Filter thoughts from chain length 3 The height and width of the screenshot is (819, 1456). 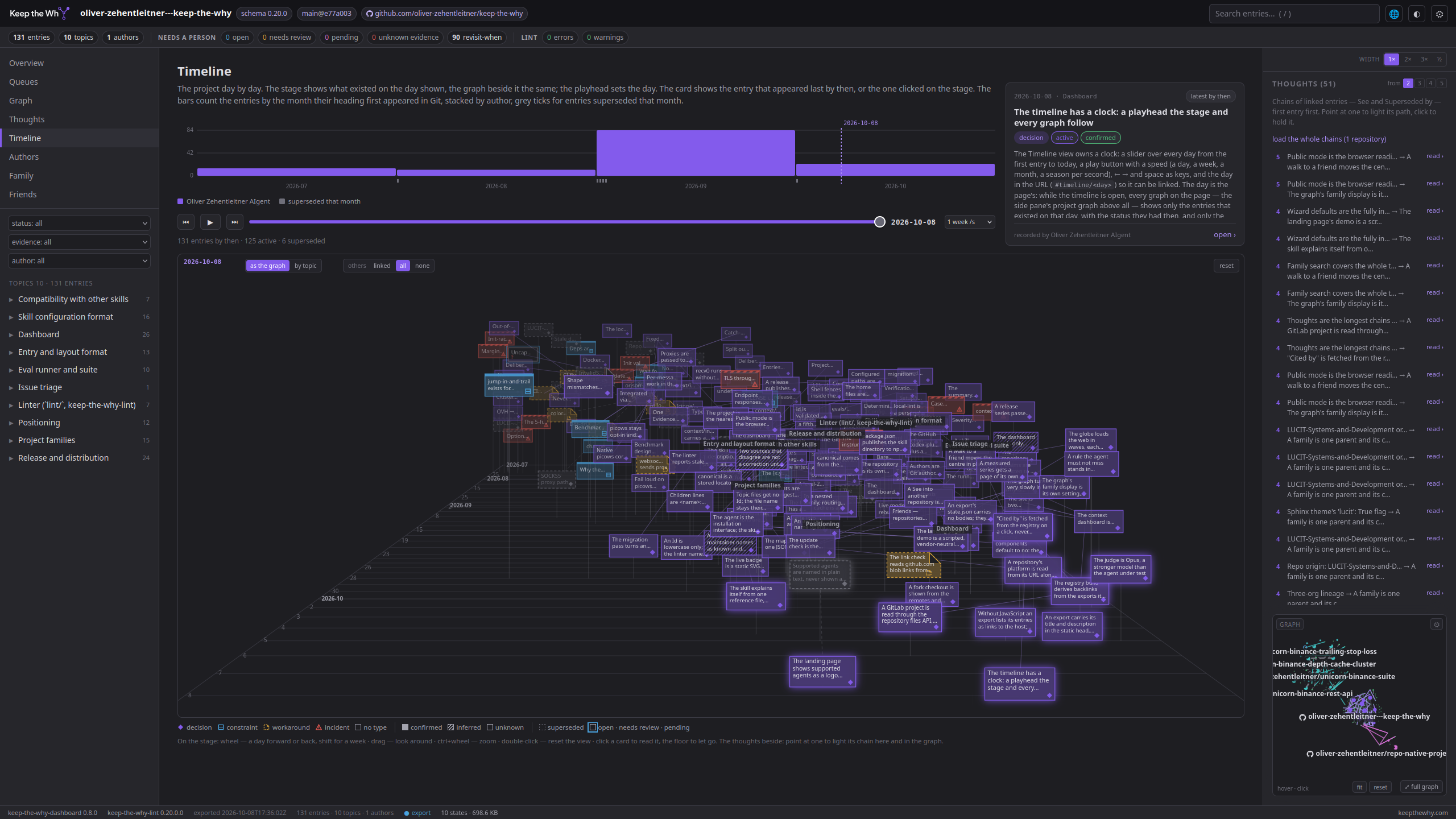[1420, 83]
